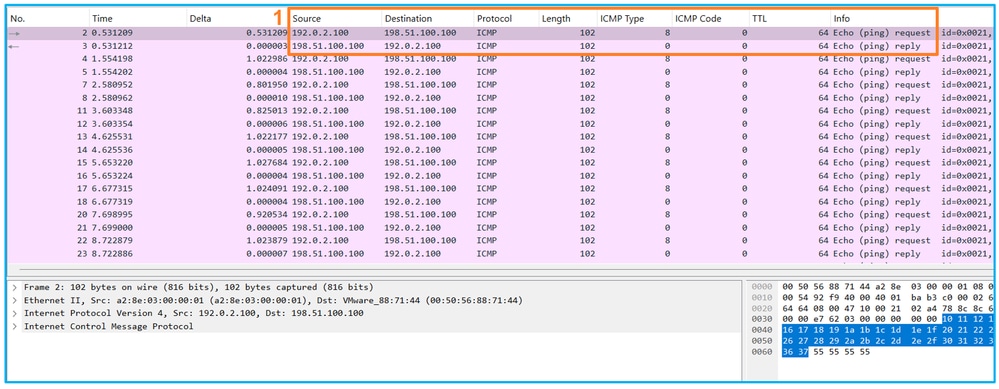Select packet number 22 row

pos(500,241)
